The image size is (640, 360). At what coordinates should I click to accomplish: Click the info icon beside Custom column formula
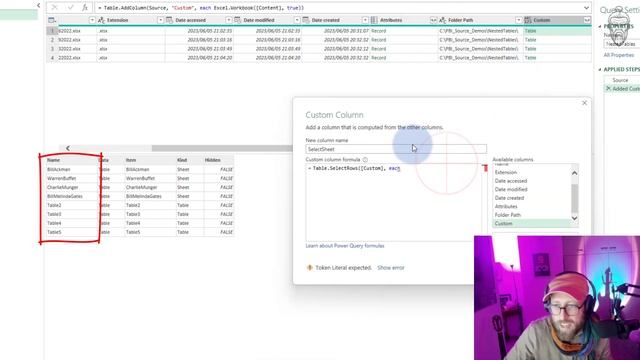[365, 160]
